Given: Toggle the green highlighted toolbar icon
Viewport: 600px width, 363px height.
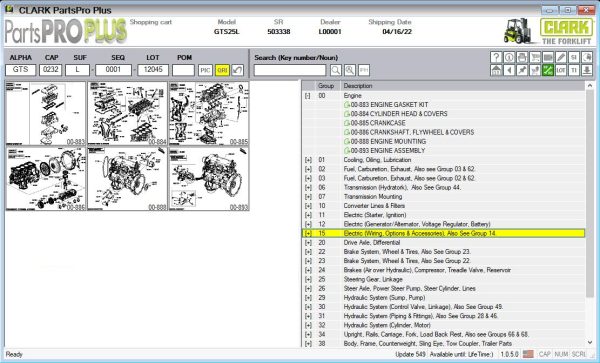Looking at the screenshot, I should coord(548,70).
